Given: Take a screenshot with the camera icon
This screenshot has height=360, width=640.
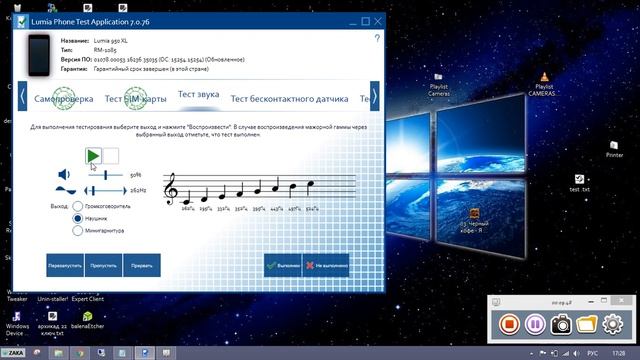Looking at the screenshot, I should tap(561, 324).
